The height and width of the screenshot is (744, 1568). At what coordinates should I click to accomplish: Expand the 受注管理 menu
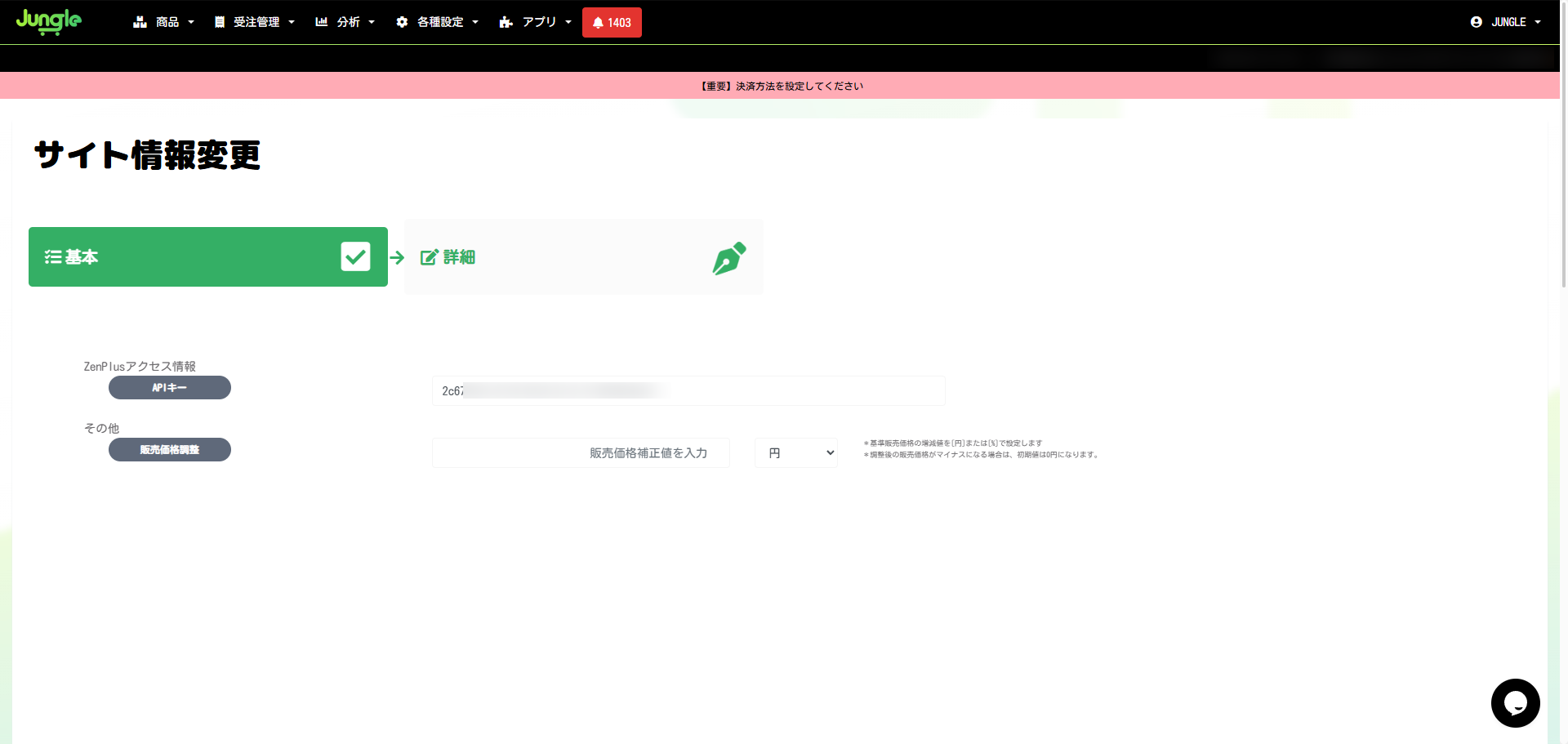click(x=254, y=22)
